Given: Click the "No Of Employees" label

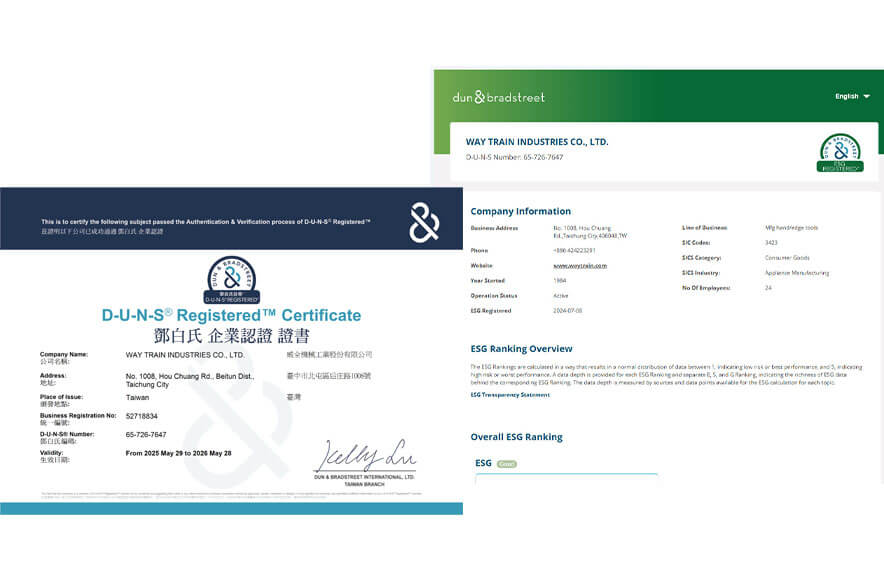Looking at the screenshot, I should click(x=706, y=288).
